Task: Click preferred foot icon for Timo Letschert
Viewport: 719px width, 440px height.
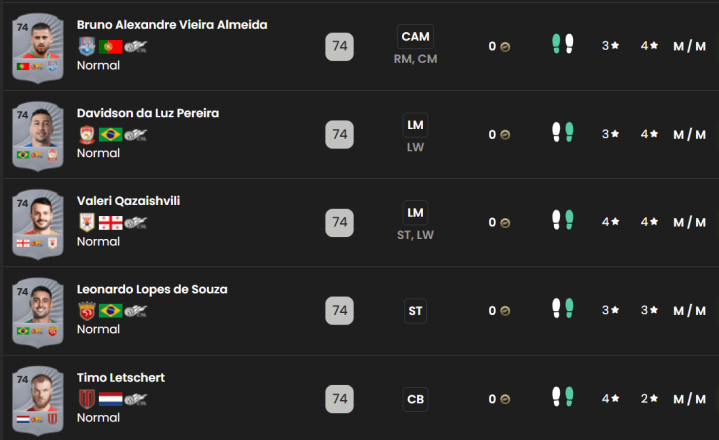Action: click(x=563, y=398)
